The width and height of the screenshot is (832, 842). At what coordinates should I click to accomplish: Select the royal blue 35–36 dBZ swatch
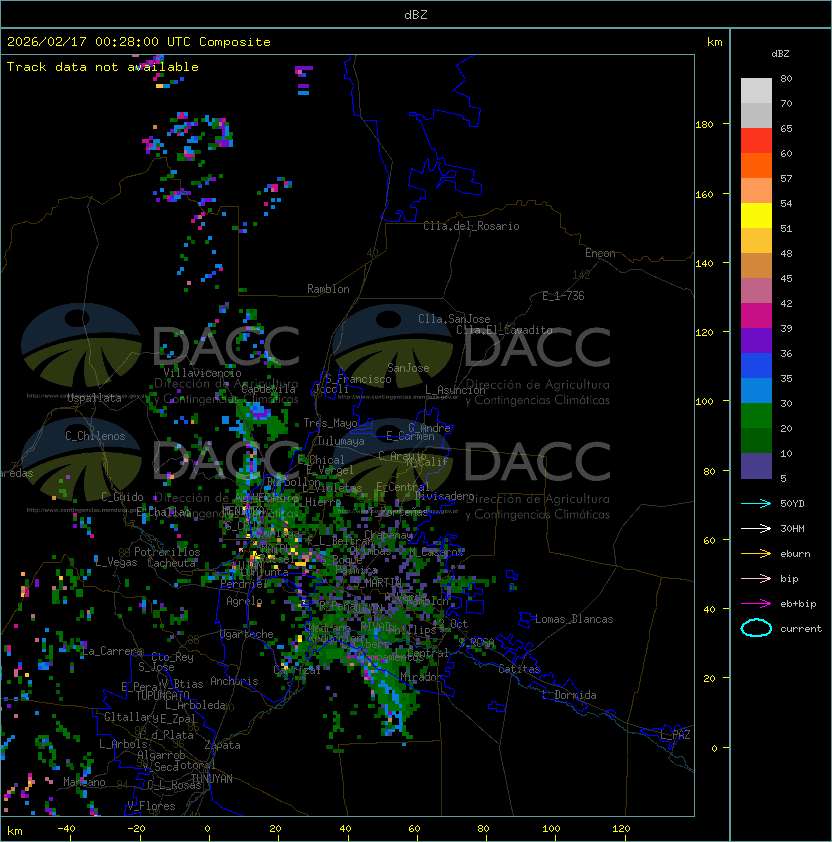click(756, 365)
